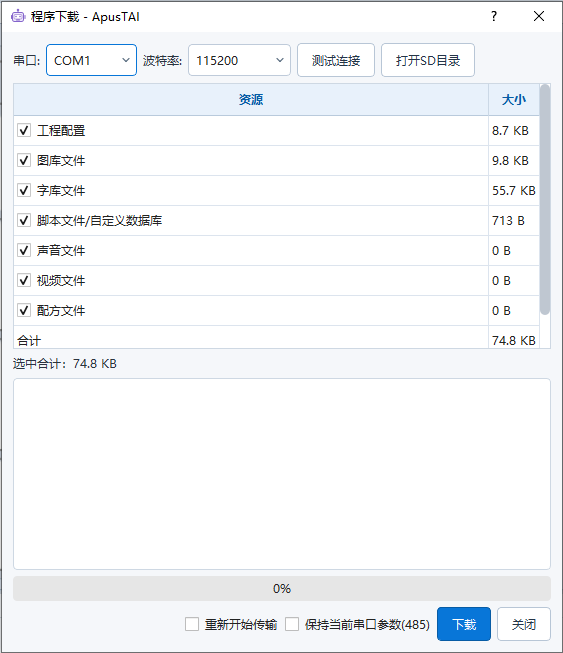
Task: Click the 选中合计: 74.8 KB text
Action: 65,364
